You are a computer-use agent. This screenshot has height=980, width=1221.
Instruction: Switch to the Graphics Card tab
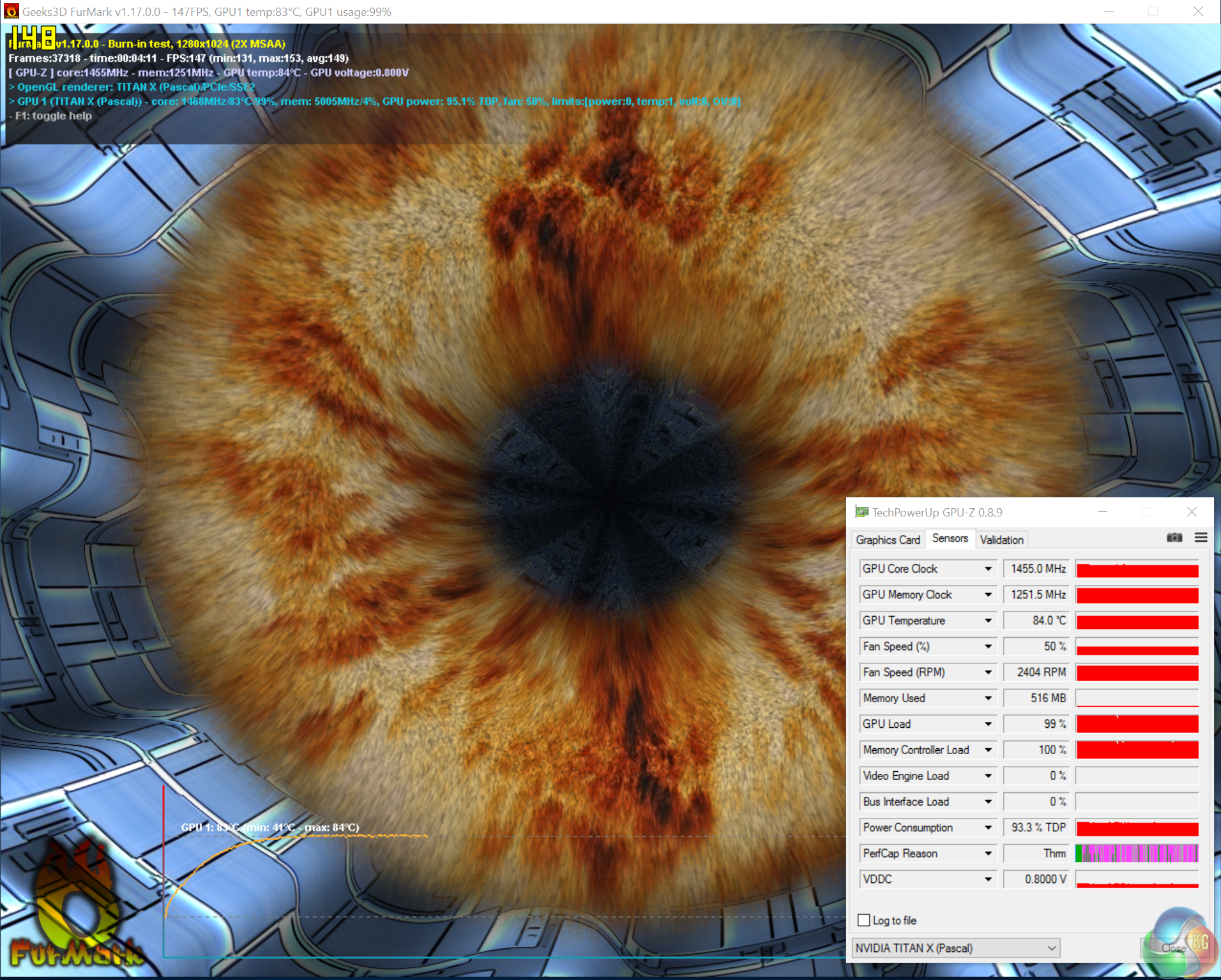pos(888,540)
